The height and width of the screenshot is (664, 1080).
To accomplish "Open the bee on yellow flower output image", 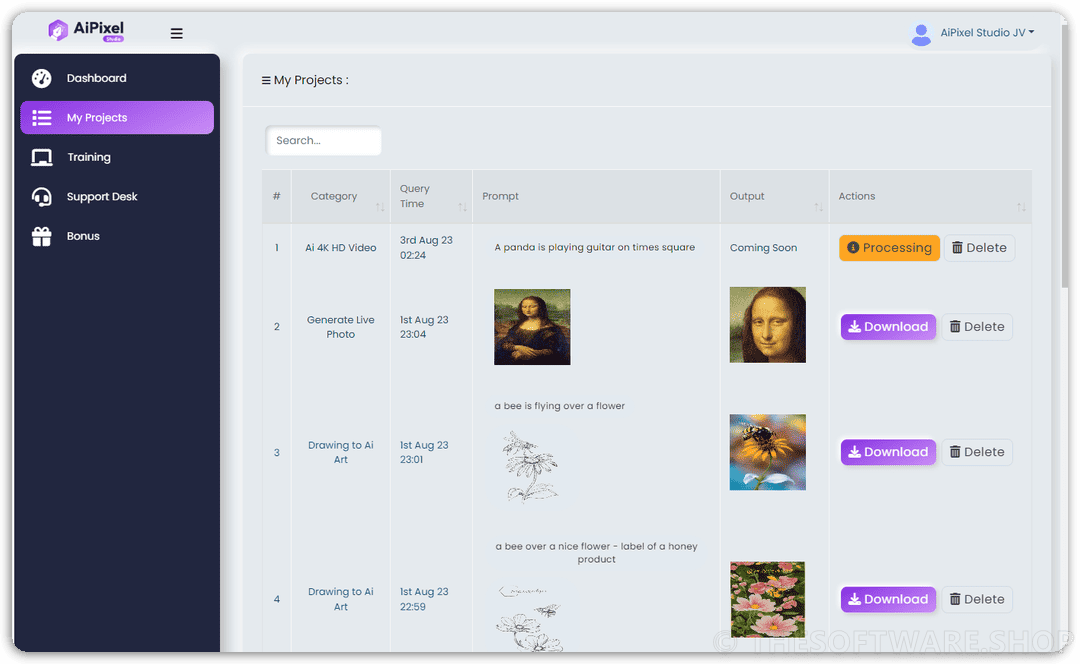I will [767, 452].
